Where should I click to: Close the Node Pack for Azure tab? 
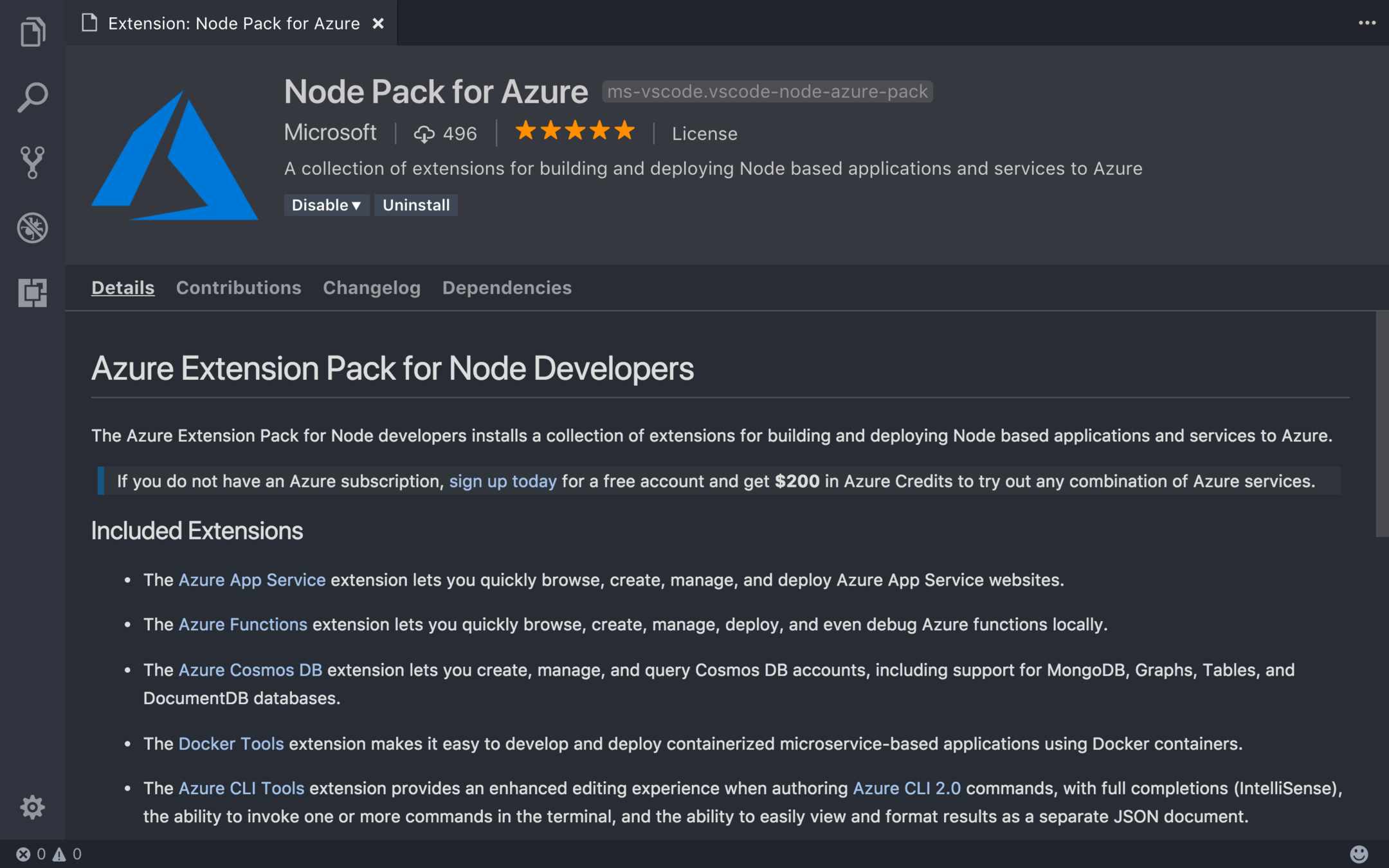[x=378, y=24]
